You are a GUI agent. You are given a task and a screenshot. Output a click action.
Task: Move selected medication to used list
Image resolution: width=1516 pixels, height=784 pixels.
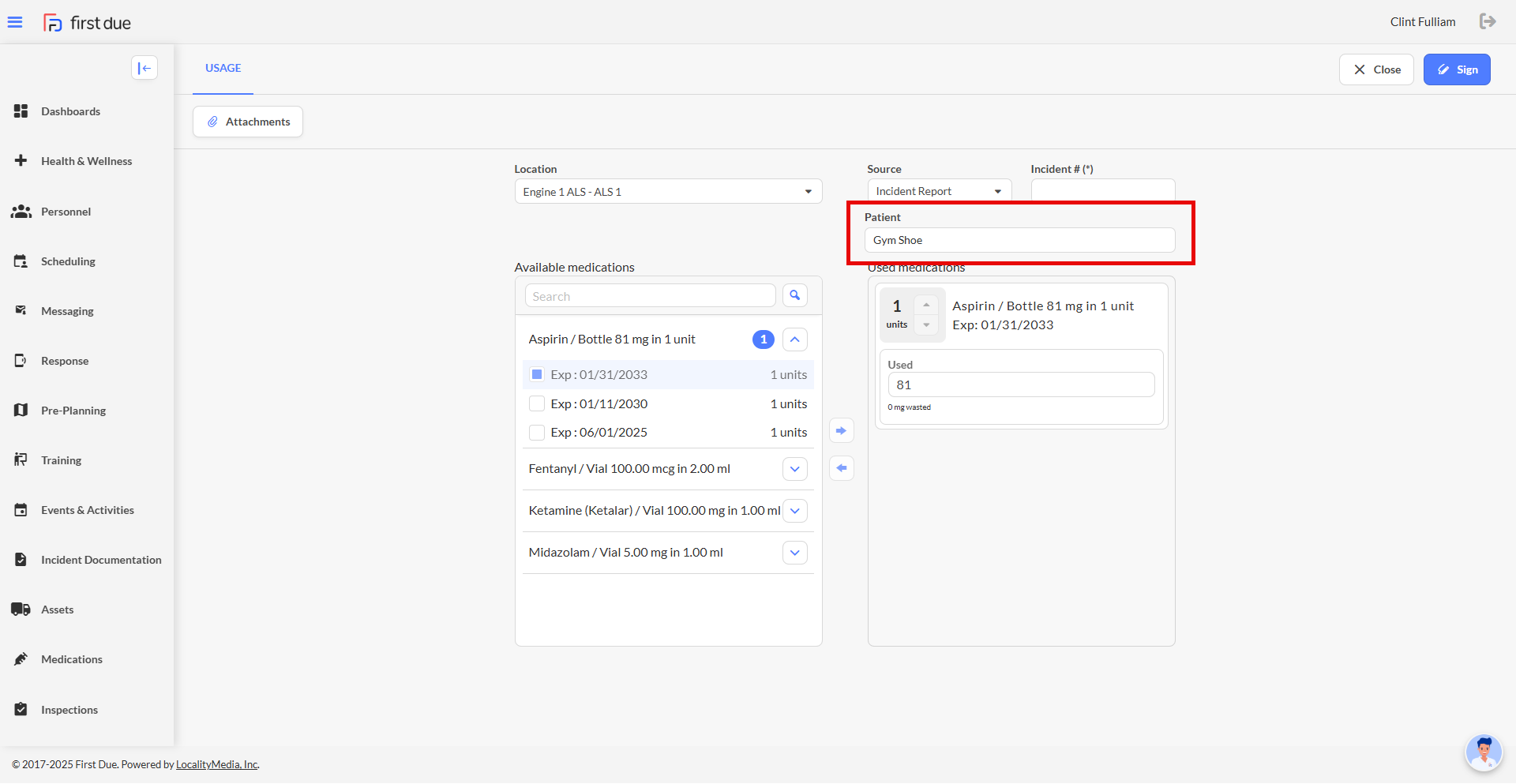point(842,431)
